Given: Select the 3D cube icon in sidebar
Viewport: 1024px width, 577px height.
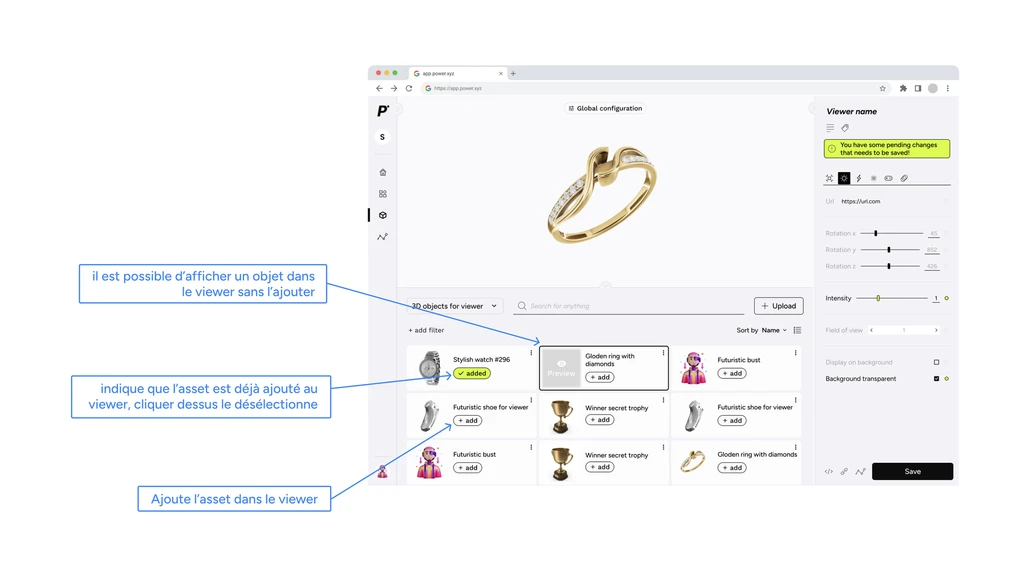Looking at the screenshot, I should (382, 215).
